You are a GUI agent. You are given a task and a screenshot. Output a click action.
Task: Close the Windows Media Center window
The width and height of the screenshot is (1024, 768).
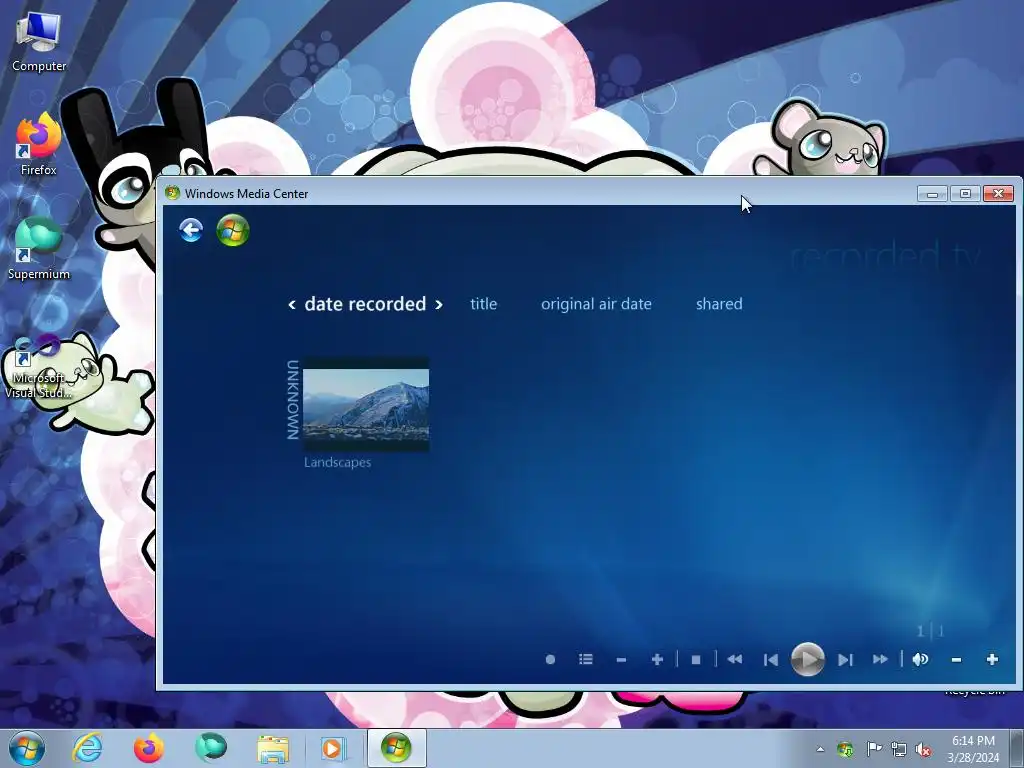999,193
